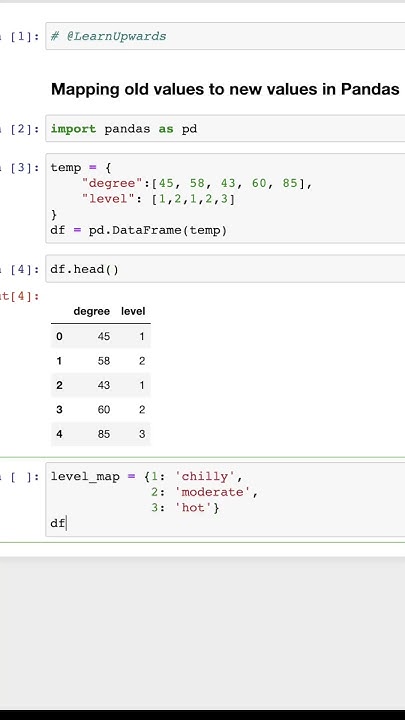This screenshot has height=720, width=405.
Task: Click degree value 45 in the table
Action: 104,337
